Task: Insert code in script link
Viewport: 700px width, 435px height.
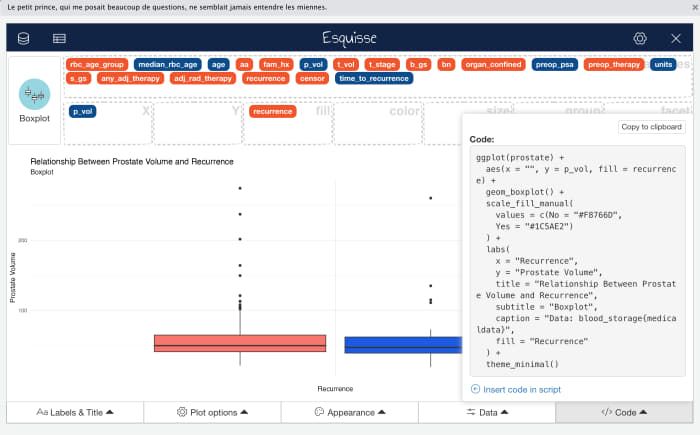Action: 521,389
